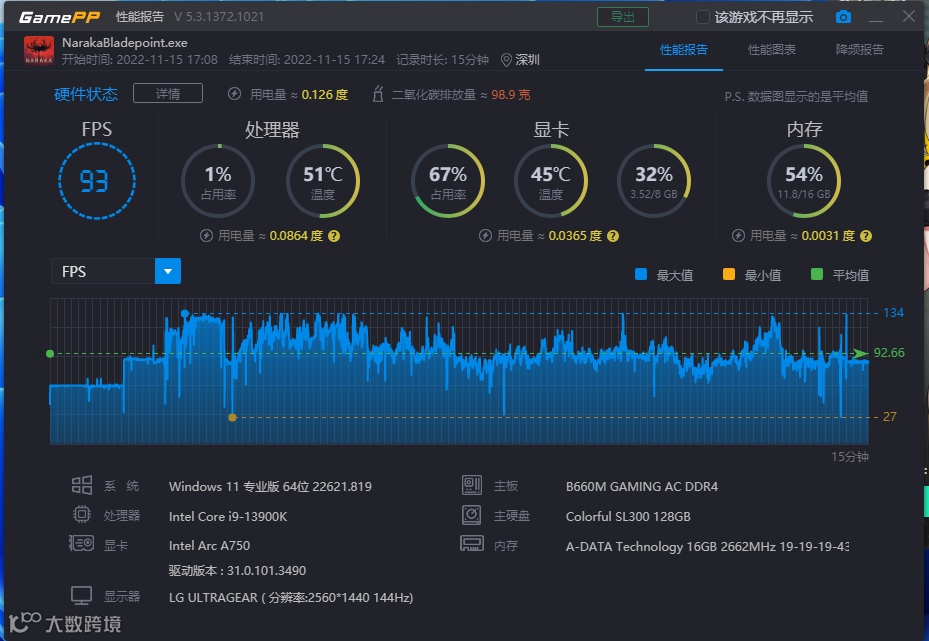The height and width of the screenshot is (641, 929).
Task: Click the memory 54% gauge
Action: click(x=804, y=181)
